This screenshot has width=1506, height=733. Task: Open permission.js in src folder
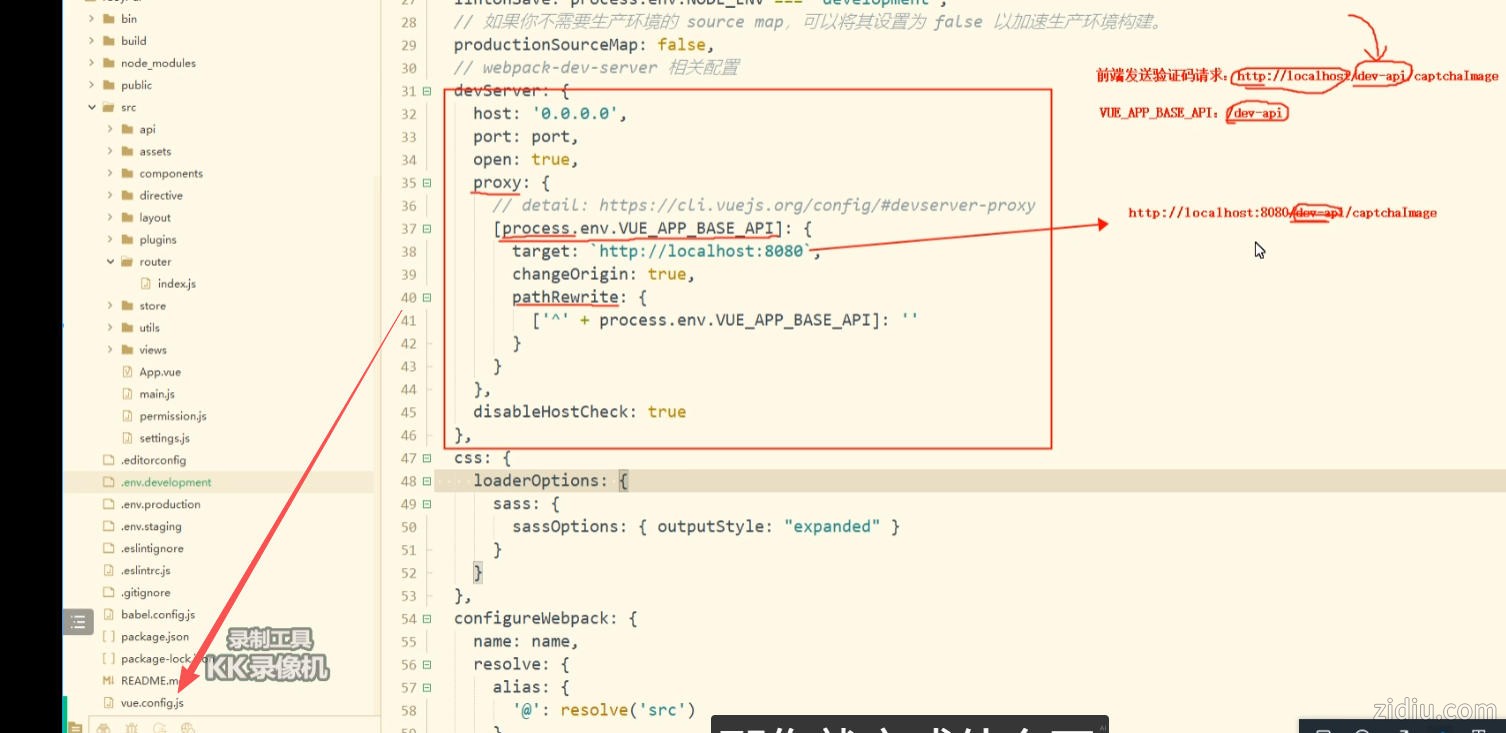172,416
